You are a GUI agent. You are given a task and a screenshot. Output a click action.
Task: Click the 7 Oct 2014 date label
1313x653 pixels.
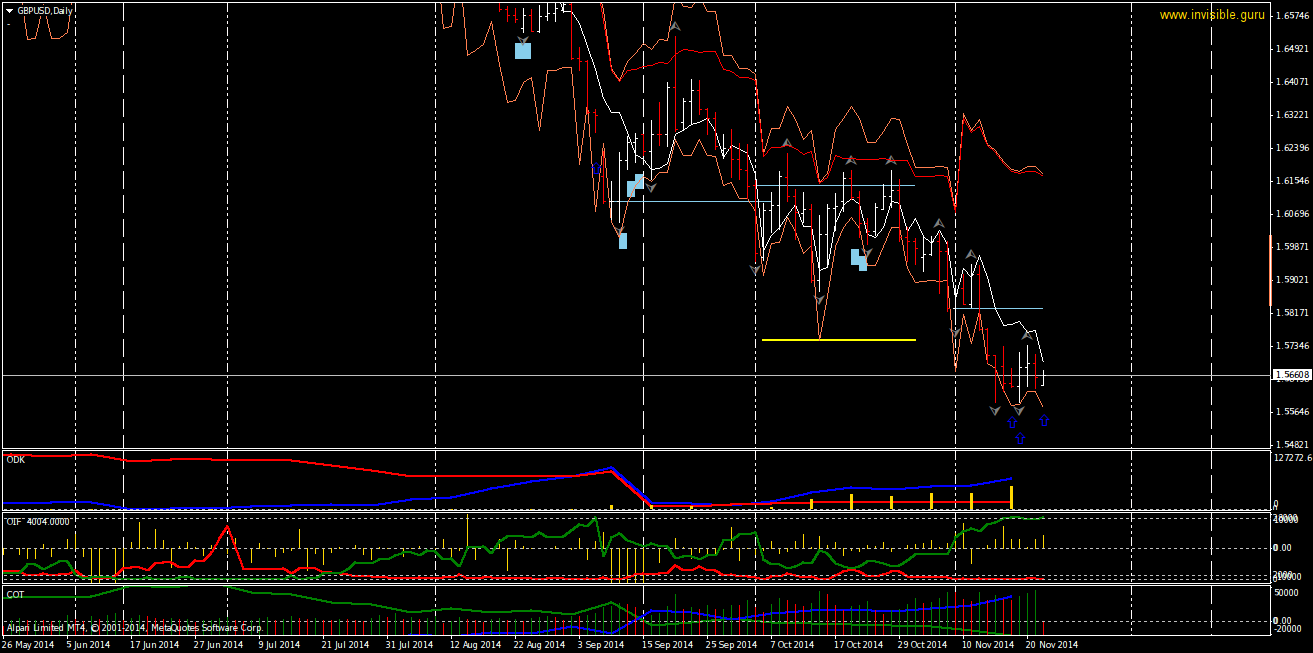793,646
